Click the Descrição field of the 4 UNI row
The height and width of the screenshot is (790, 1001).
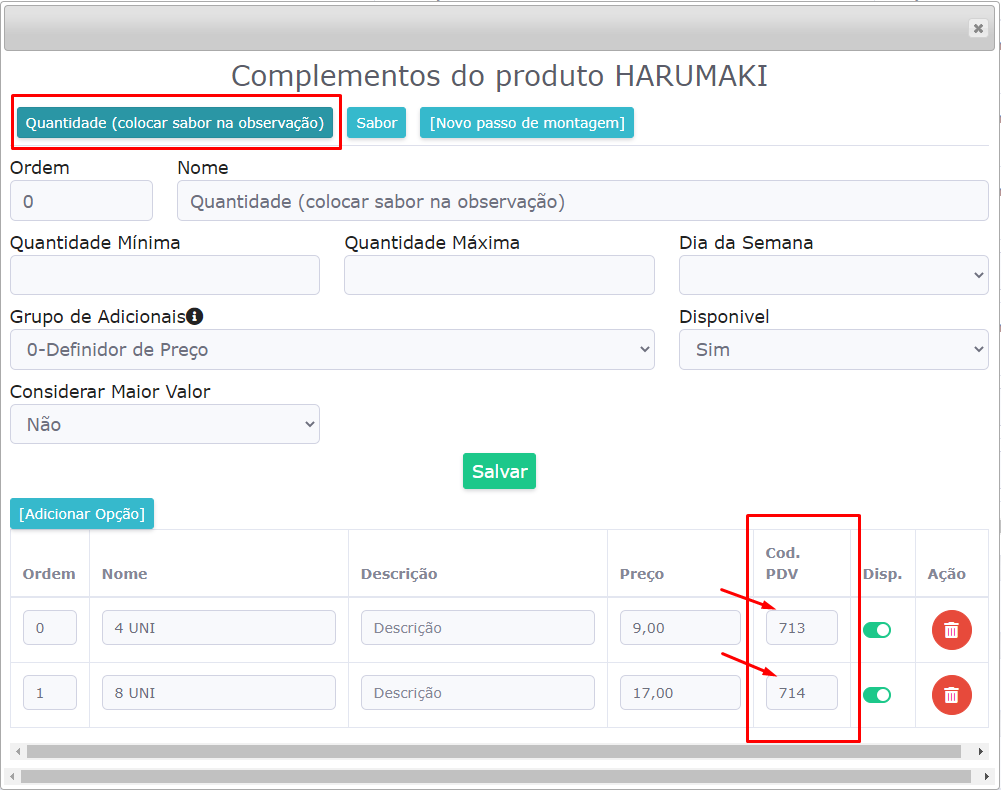click(x=478, y=627)
